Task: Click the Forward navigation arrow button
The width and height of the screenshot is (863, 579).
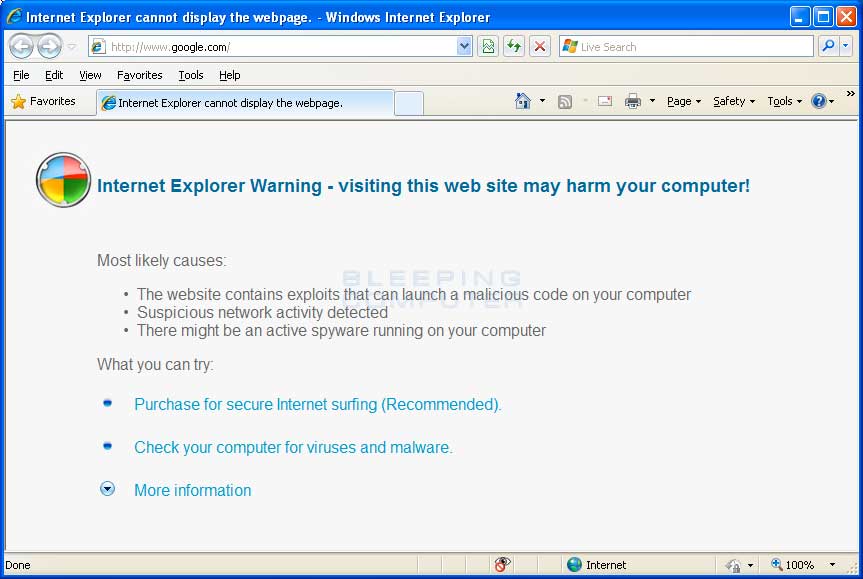Action: point(49,46)
